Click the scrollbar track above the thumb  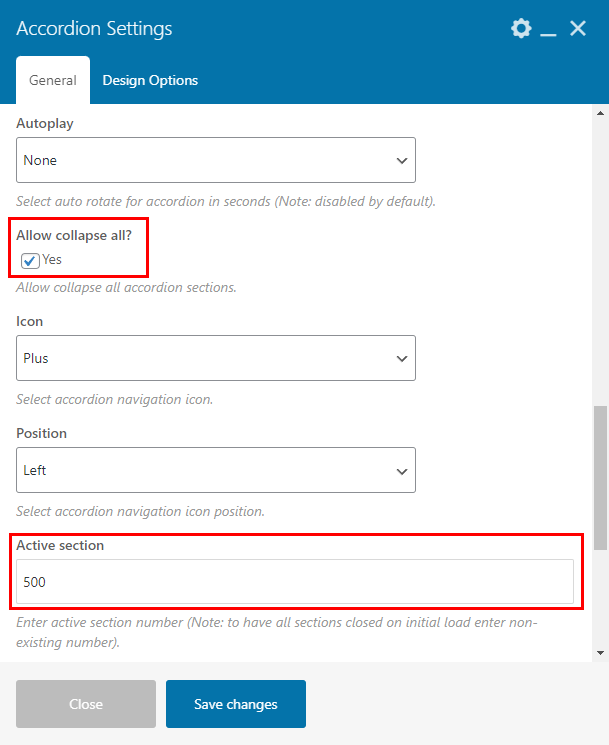pyautogui.click(x=600, y=261)
